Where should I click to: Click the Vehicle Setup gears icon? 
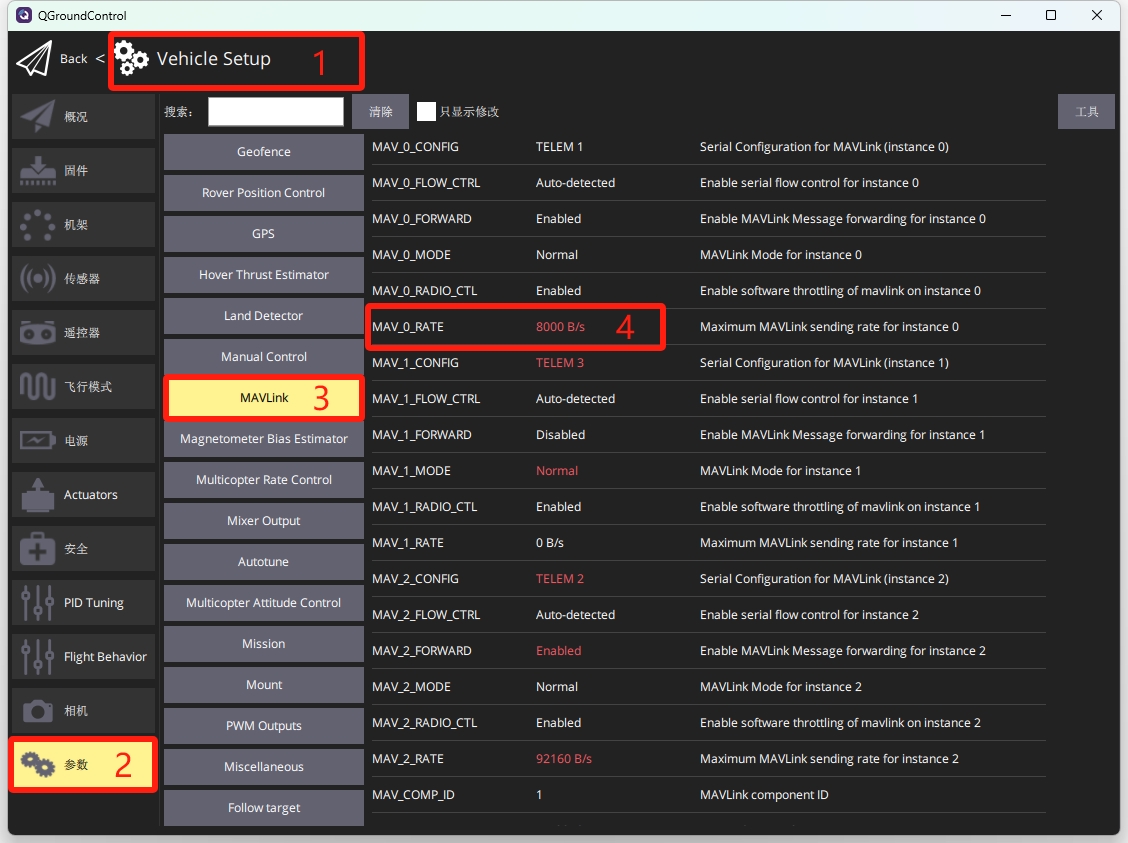[x=131, y=58]
